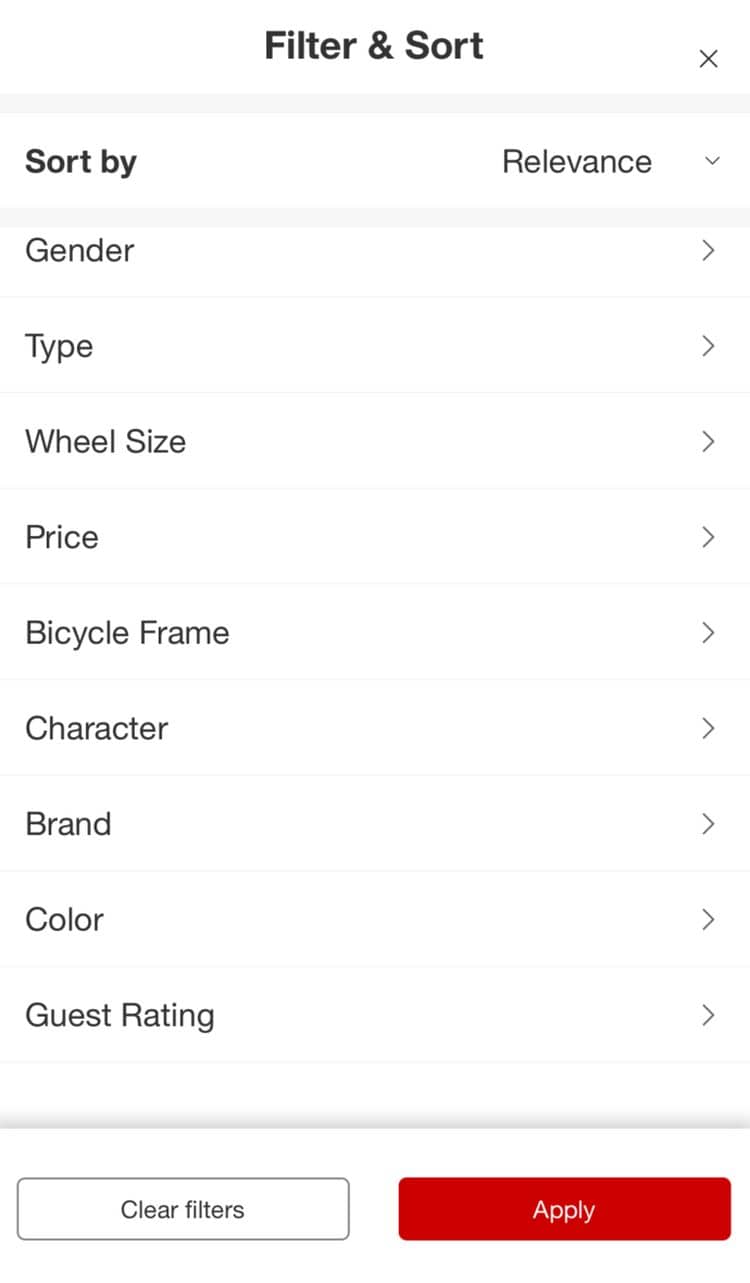This screenshot has height=1283, width=750.
Task: Tap the chevron next to Character
Action: tap(708, 728)
